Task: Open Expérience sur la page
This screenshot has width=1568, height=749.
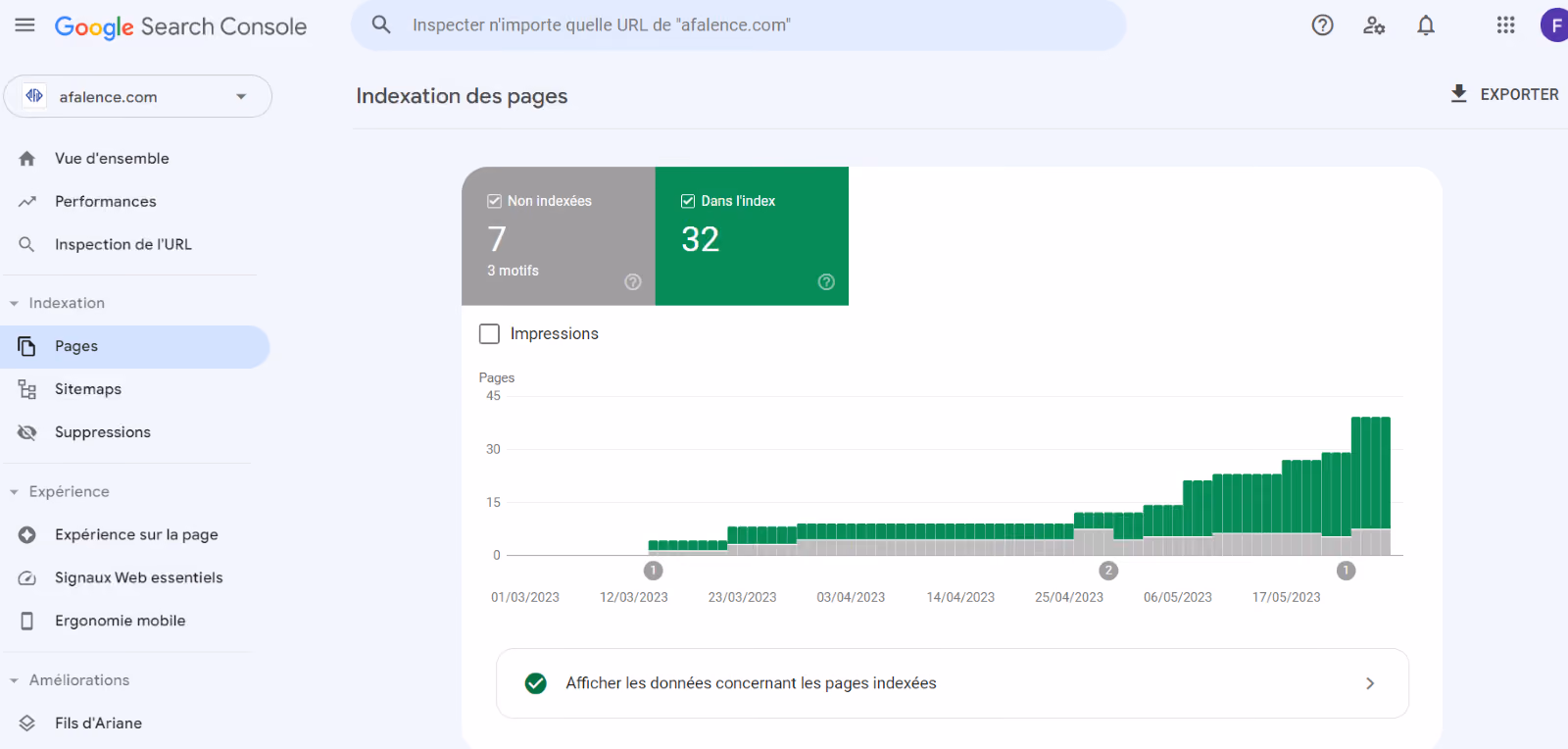Action: coord(134,535)
